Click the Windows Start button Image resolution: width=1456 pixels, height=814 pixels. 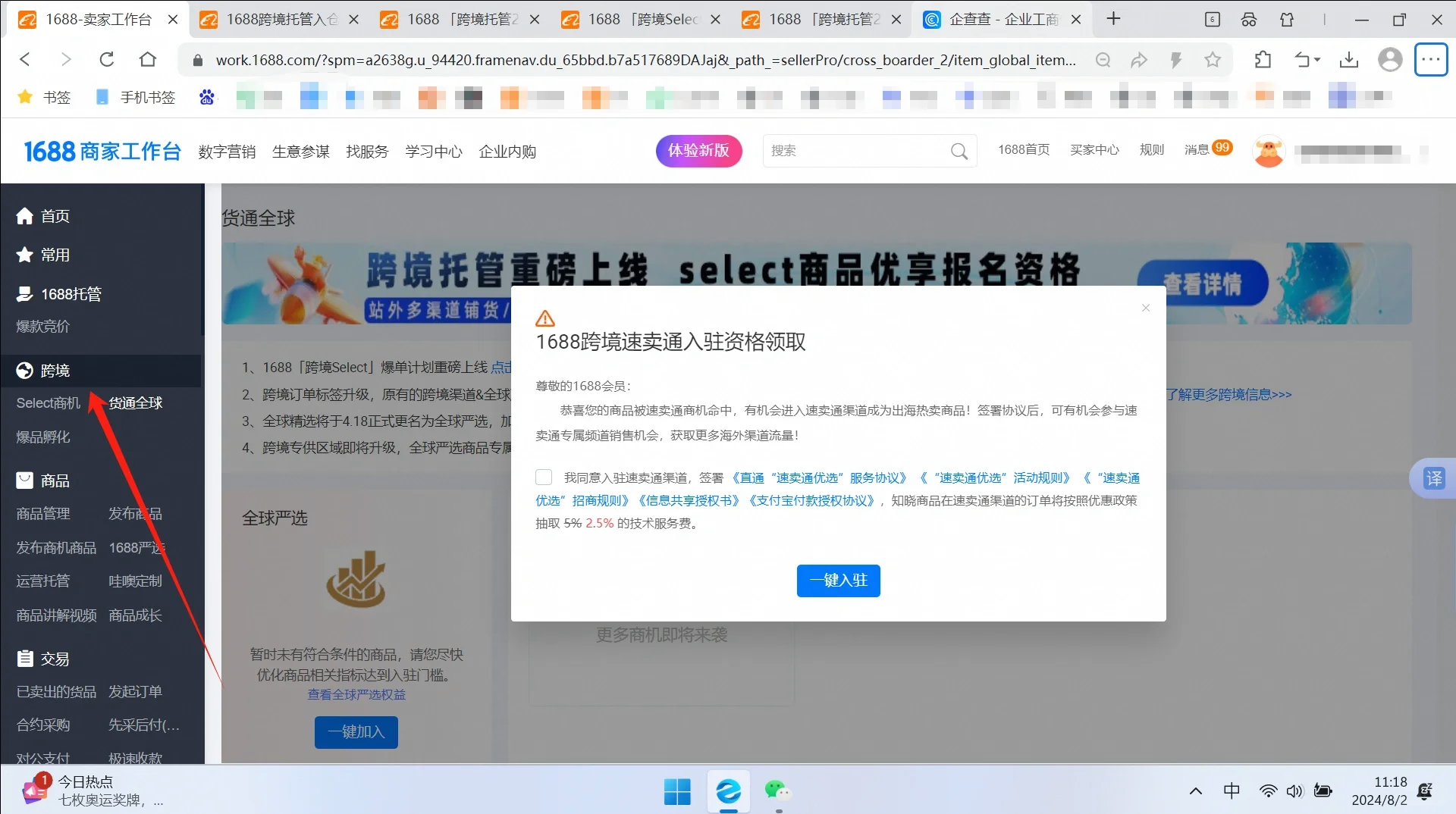click(x=677, y=792)
